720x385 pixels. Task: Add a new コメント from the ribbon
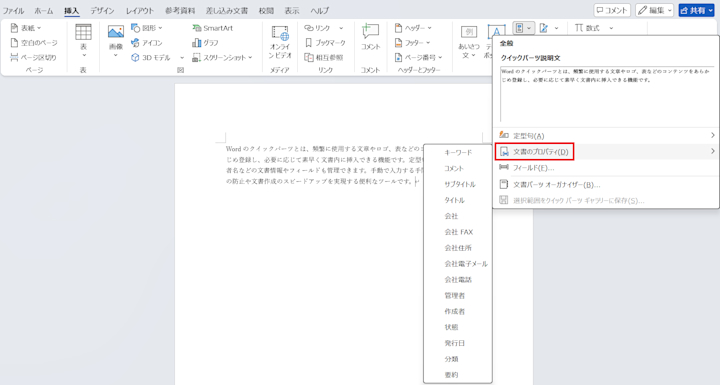371,38
